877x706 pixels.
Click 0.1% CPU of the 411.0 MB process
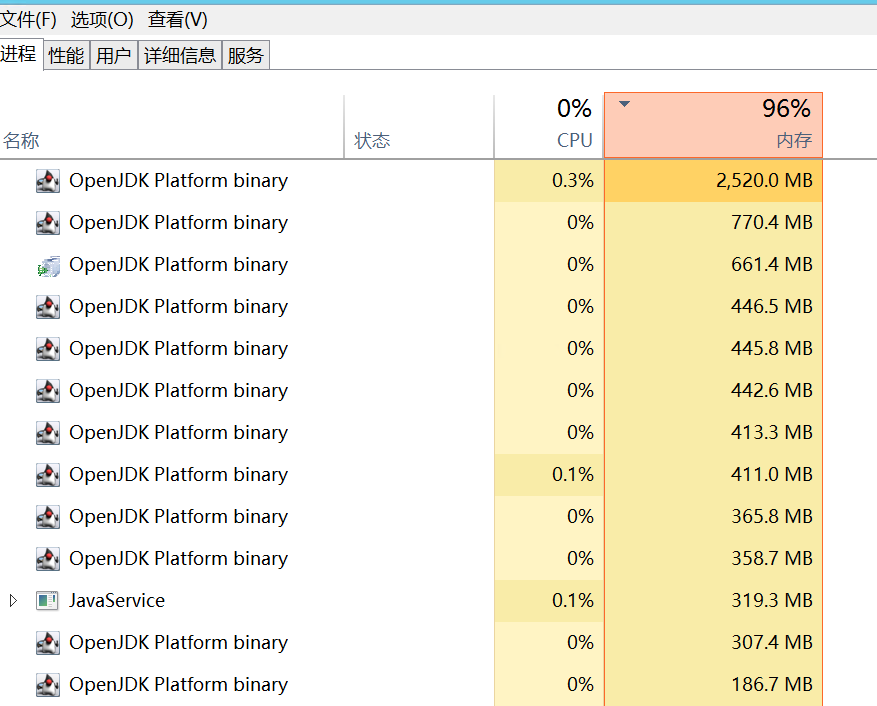(x=573, y=474)
